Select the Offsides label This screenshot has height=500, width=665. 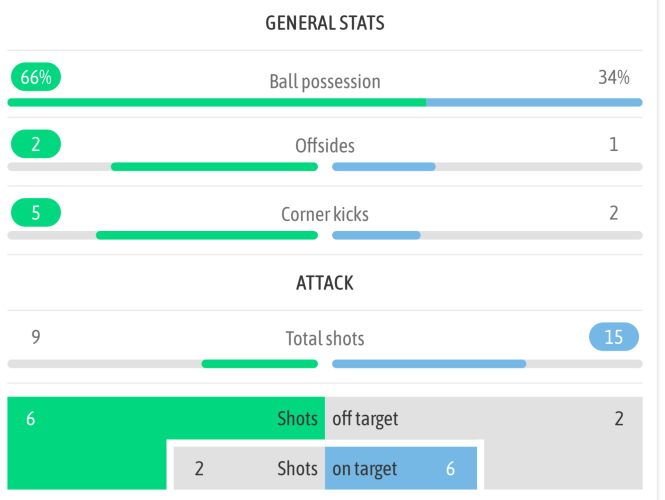pyautogui.click(x=324, y=146)
